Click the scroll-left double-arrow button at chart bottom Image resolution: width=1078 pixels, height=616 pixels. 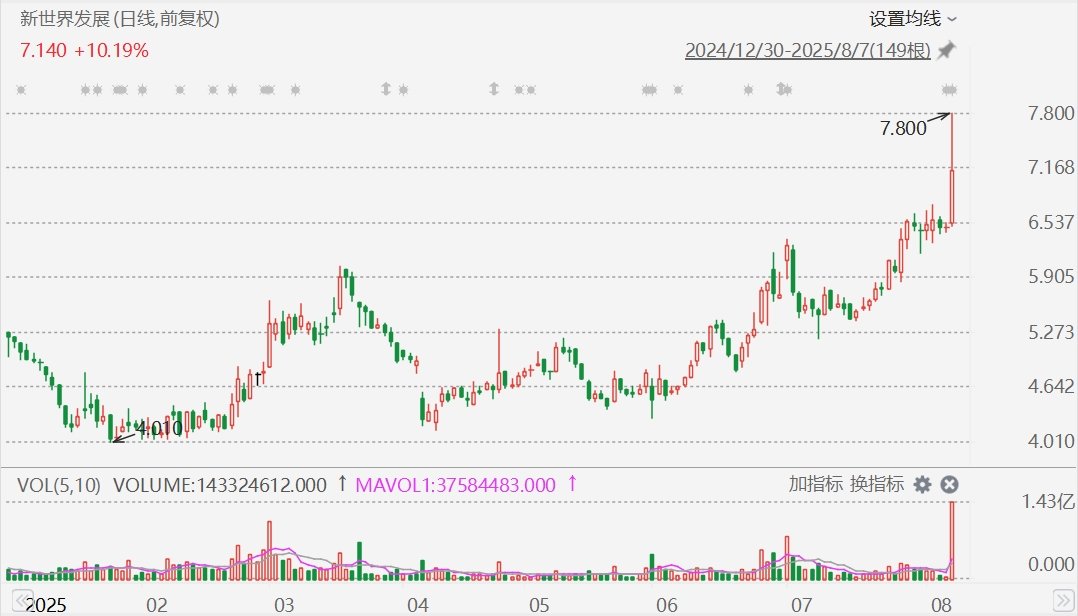[x=23, y=599]
